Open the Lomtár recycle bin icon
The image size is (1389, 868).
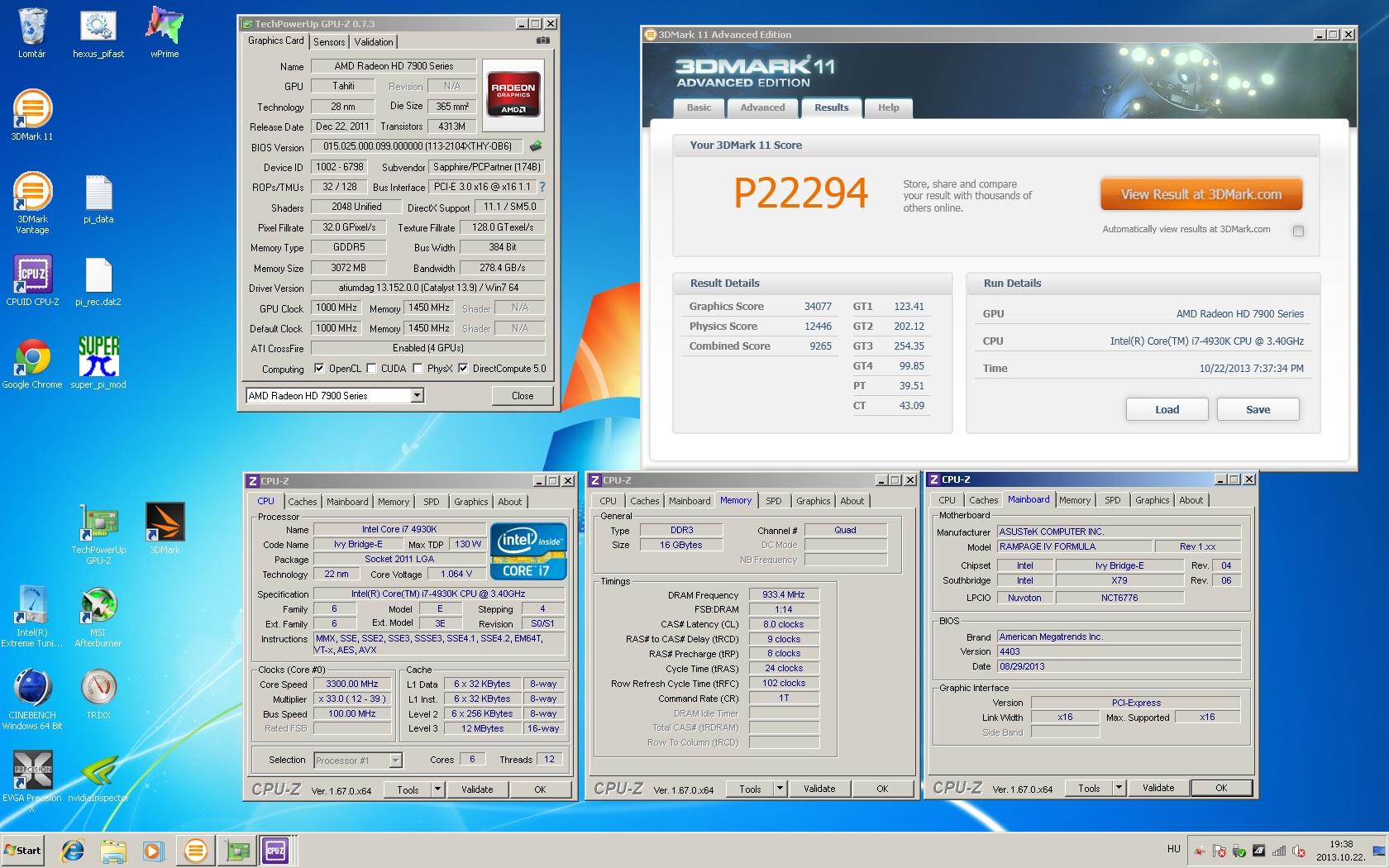coord(32,33)
